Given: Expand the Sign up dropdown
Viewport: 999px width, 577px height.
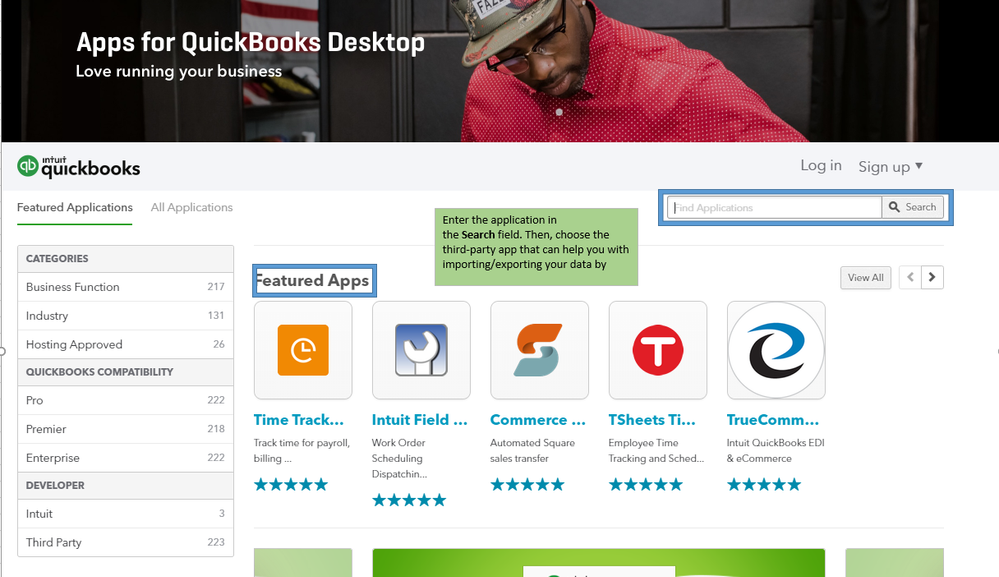Looking at the screenshot, I should 890,166.
